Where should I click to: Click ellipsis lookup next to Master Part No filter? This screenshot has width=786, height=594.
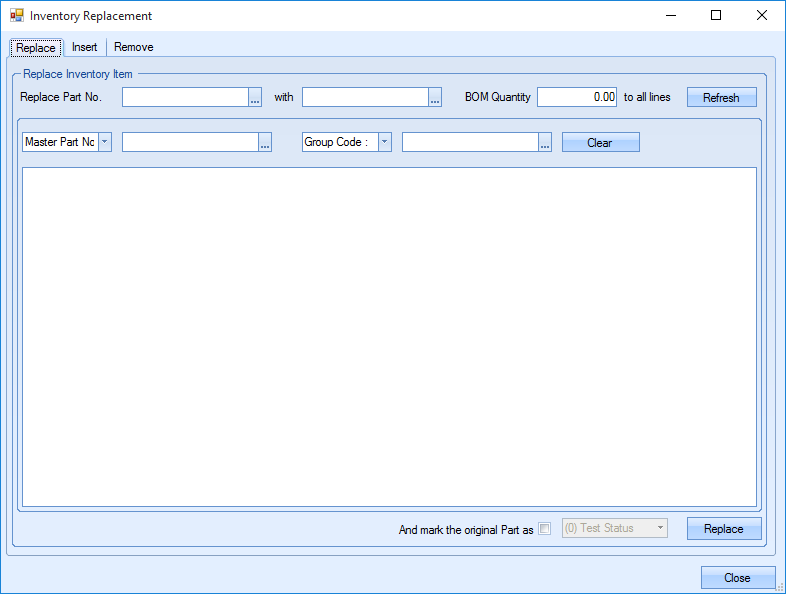coord(265,143)
